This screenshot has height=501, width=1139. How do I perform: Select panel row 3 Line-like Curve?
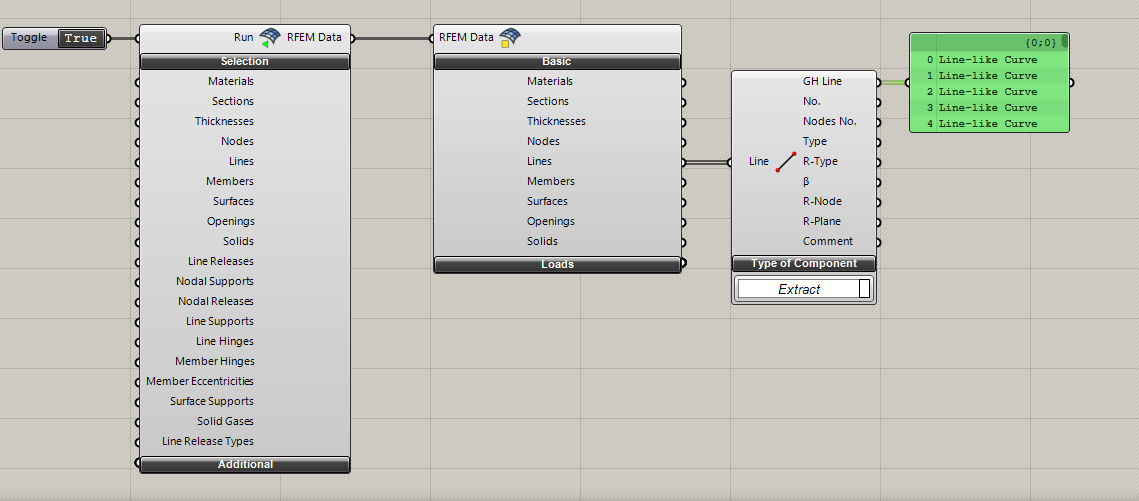click(x=989, y=107)
